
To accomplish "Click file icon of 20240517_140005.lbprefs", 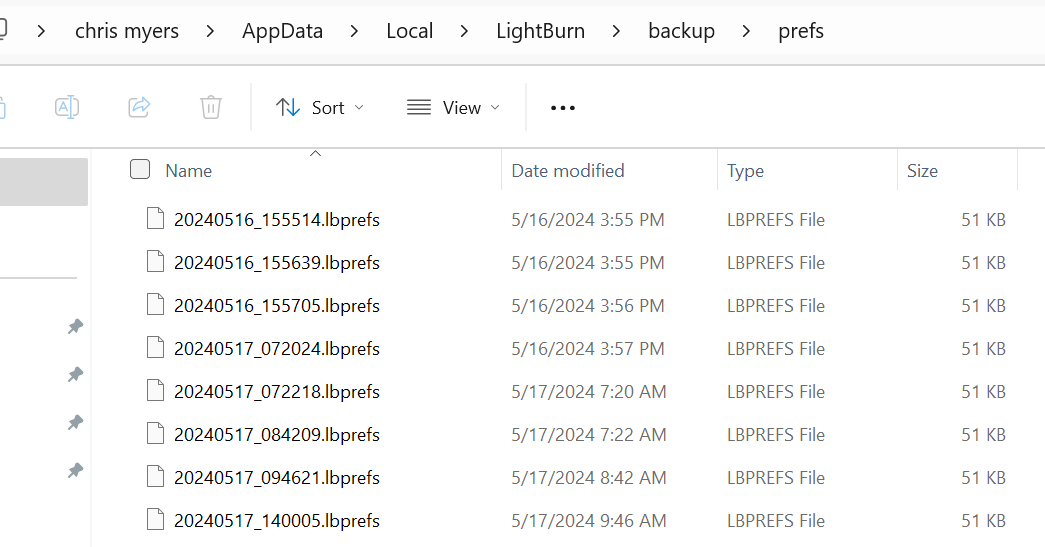I will click(155, 520).
